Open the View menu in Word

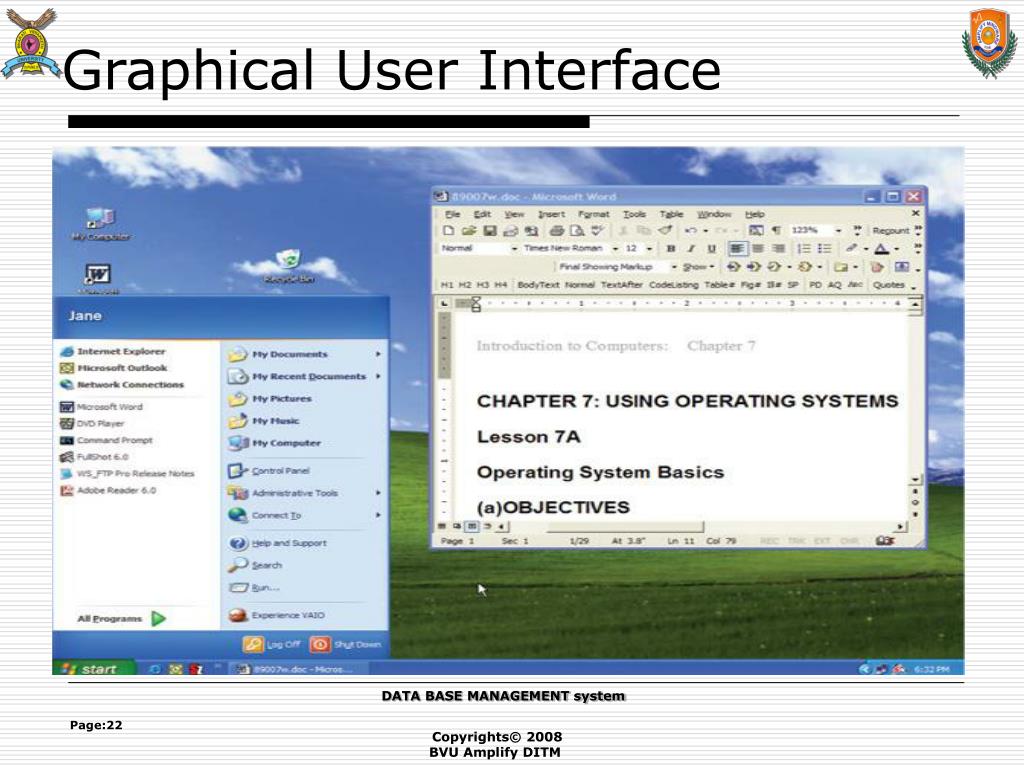(x=514, y=214)
